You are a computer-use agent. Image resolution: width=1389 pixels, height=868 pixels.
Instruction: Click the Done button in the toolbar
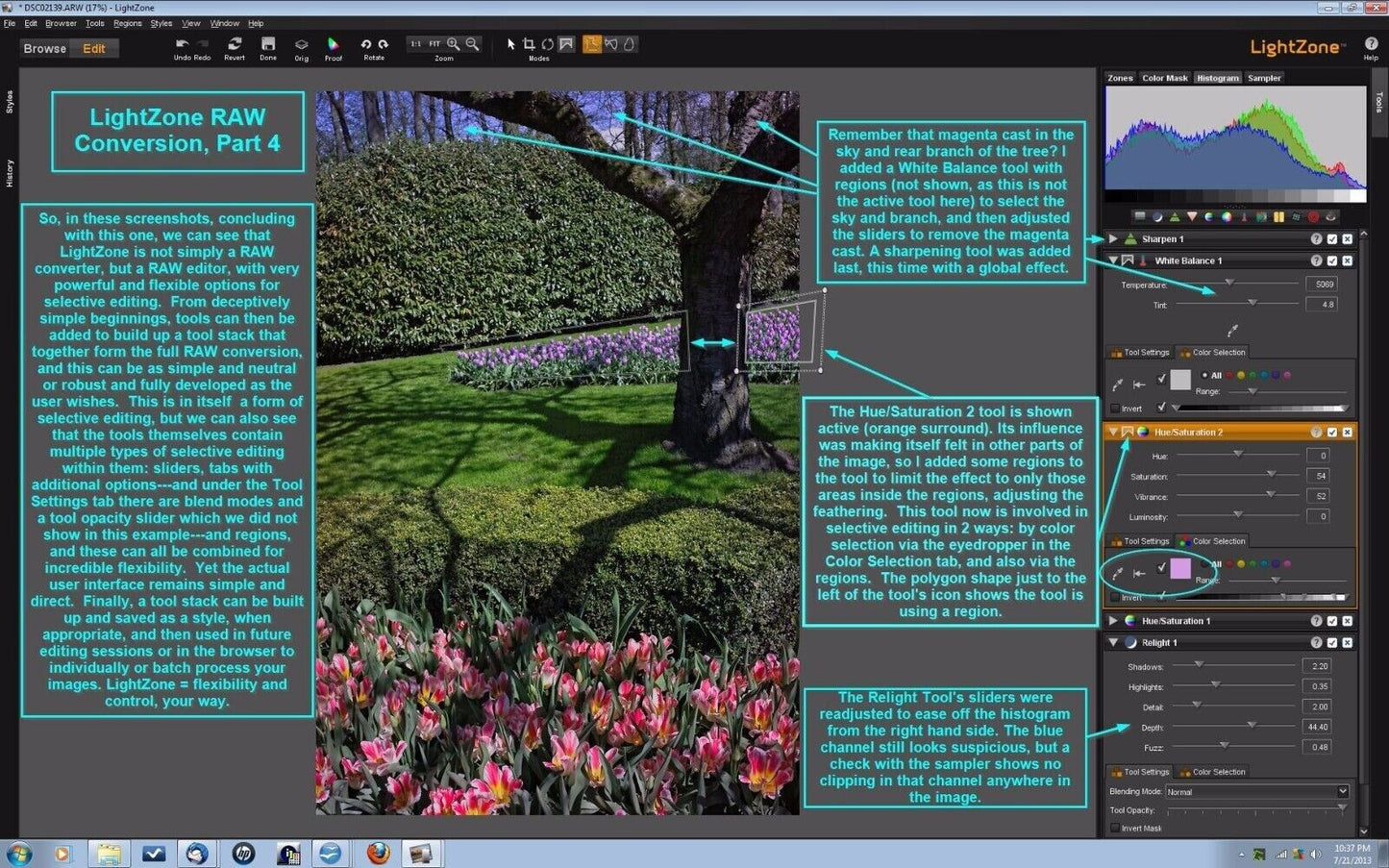[x=268, y=44]
